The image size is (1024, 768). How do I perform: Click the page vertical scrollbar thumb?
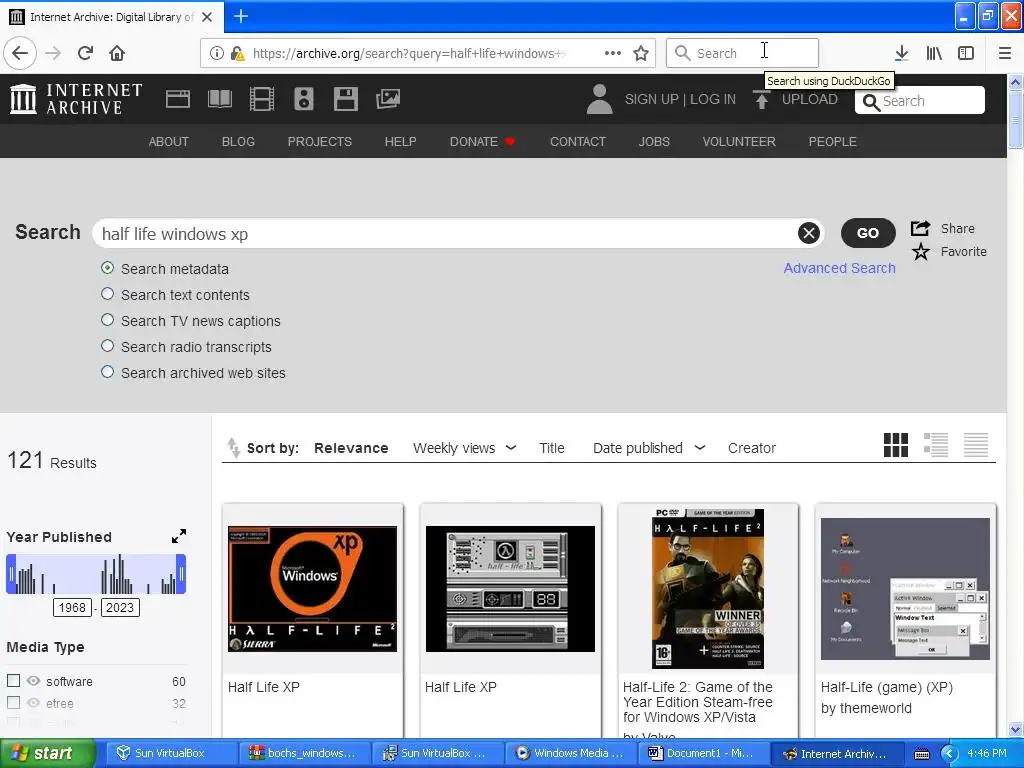coord(1016,120)
